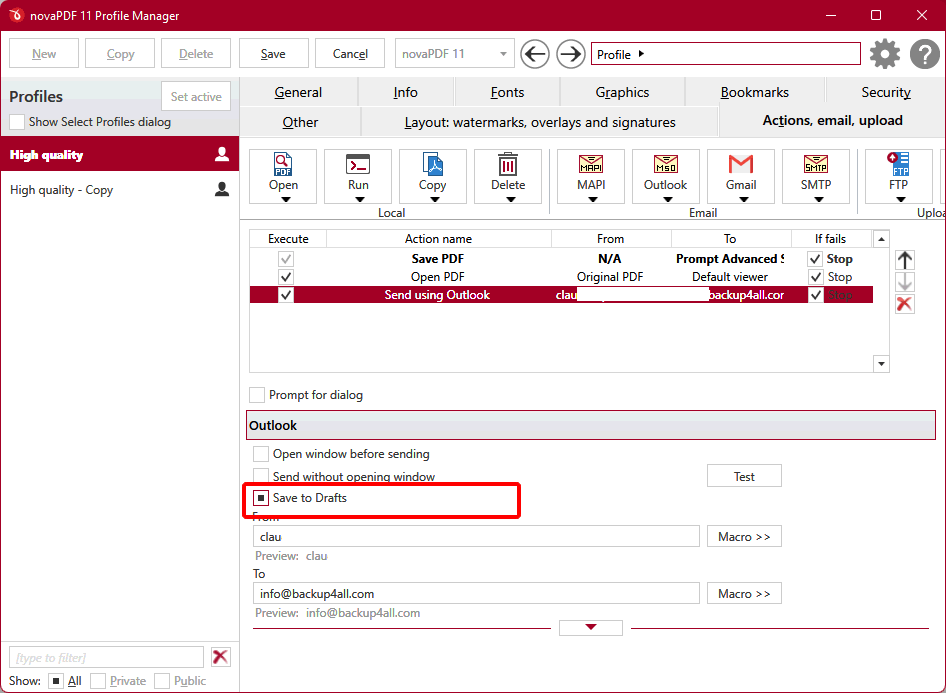Click the Cancel button
The height and width of the screenshot is (693, 946).
tap(350, 54)
